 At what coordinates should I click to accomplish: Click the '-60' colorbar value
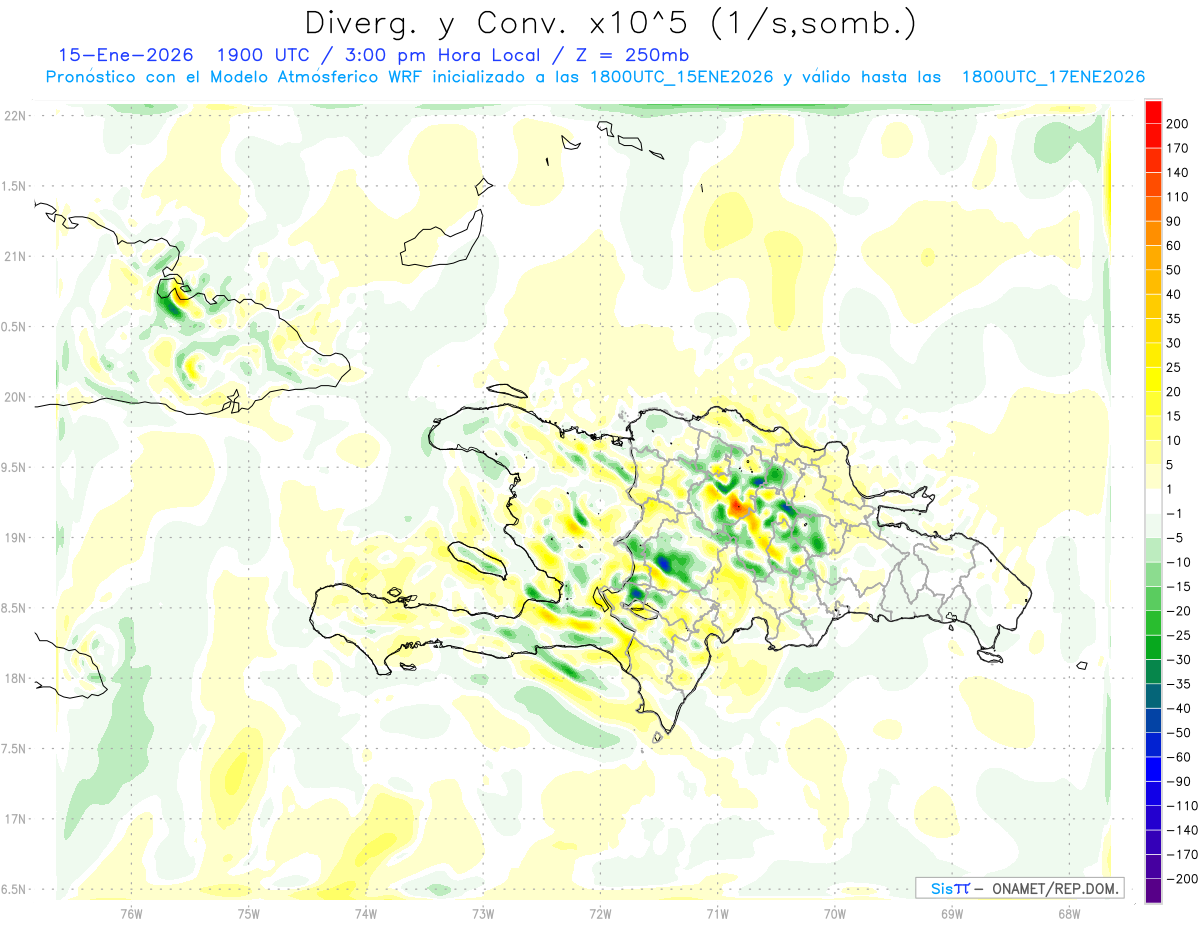tap(1178, 757)
